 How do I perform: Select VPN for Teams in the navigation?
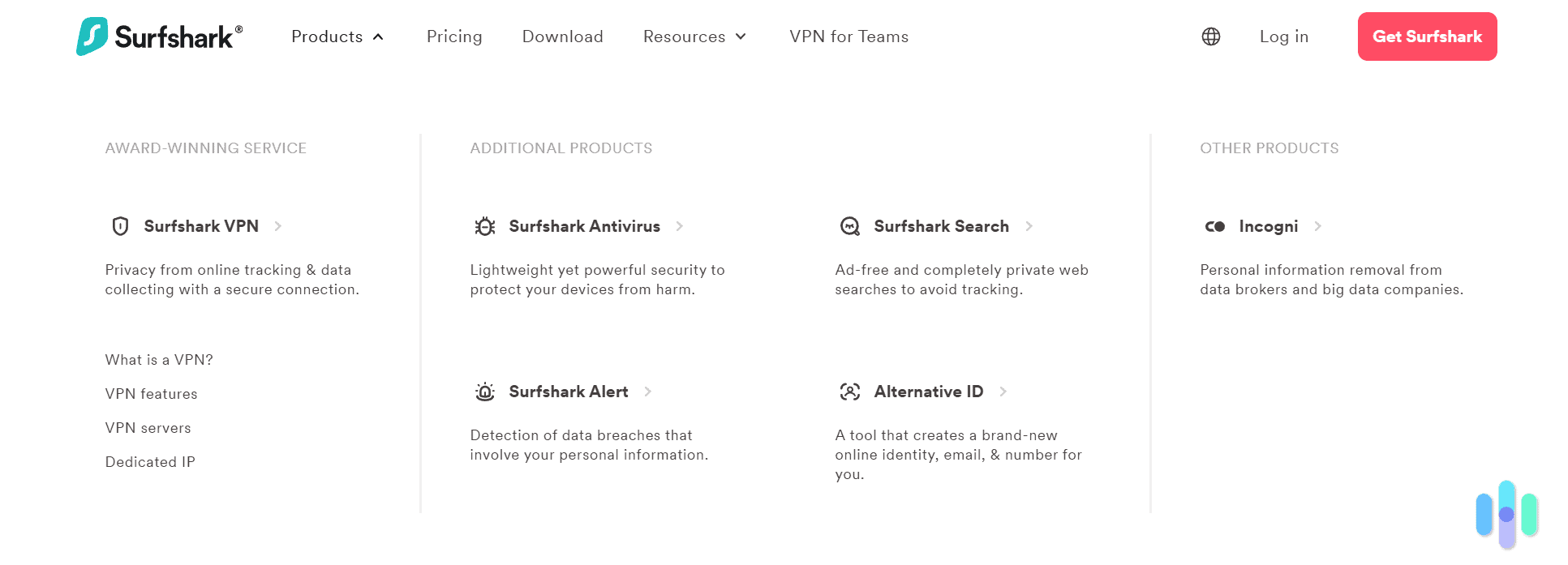[848, 36]
